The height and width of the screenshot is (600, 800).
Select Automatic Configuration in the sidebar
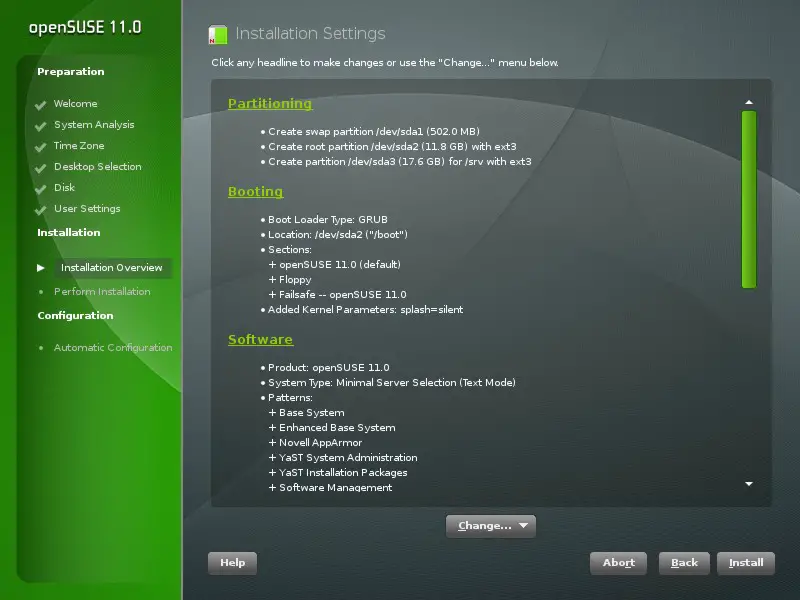pyautogui.click(x=113, y=348)
